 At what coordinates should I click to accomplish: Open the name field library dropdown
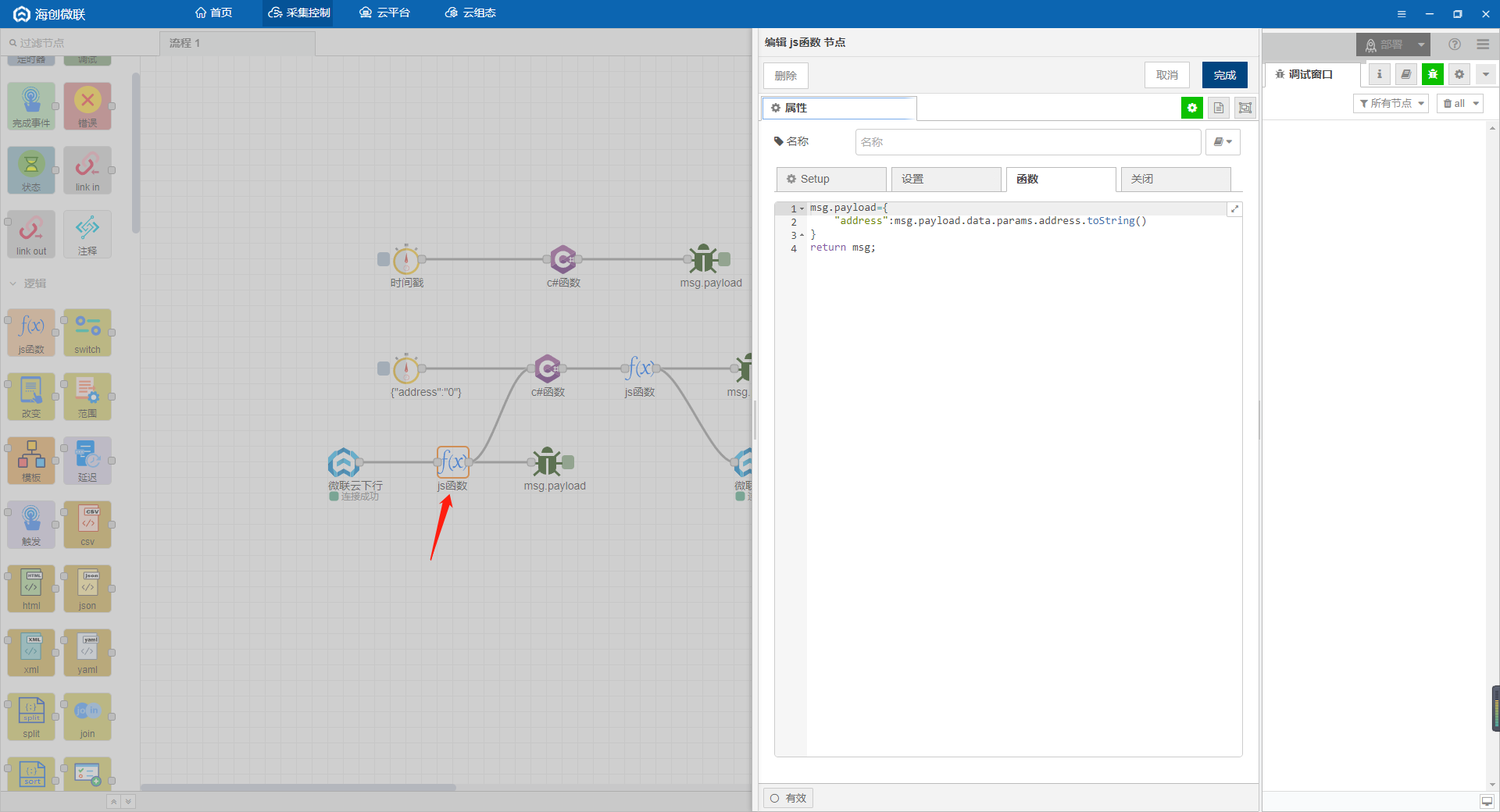tap(1223, 142)
